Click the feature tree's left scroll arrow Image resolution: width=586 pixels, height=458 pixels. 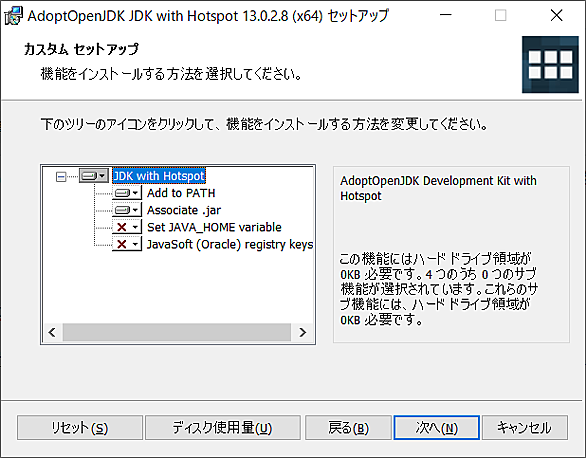(x=52, y=332)
